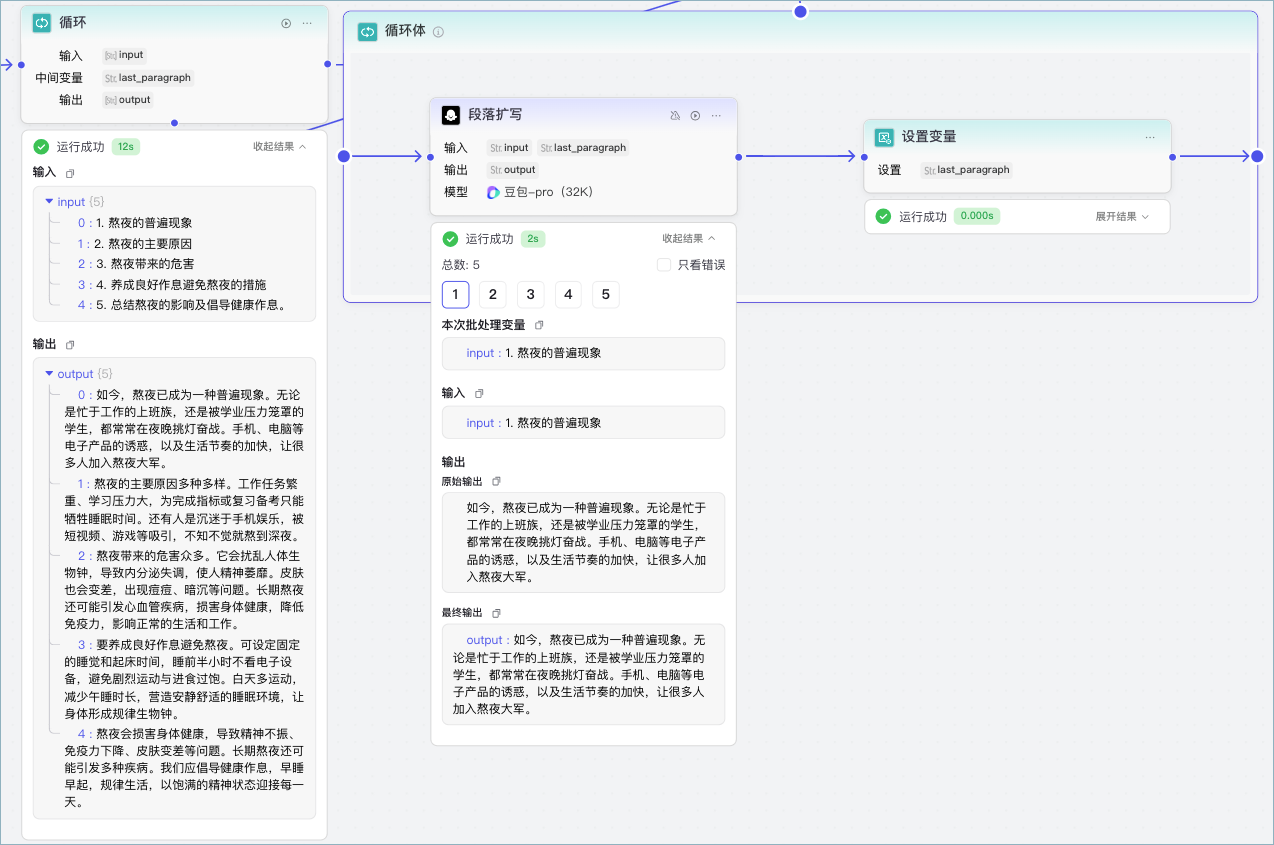This screenshot has width=1274, height=845.
Task: Switch to batch result 3
Action: pyautogui.click(x=530, y=294)
